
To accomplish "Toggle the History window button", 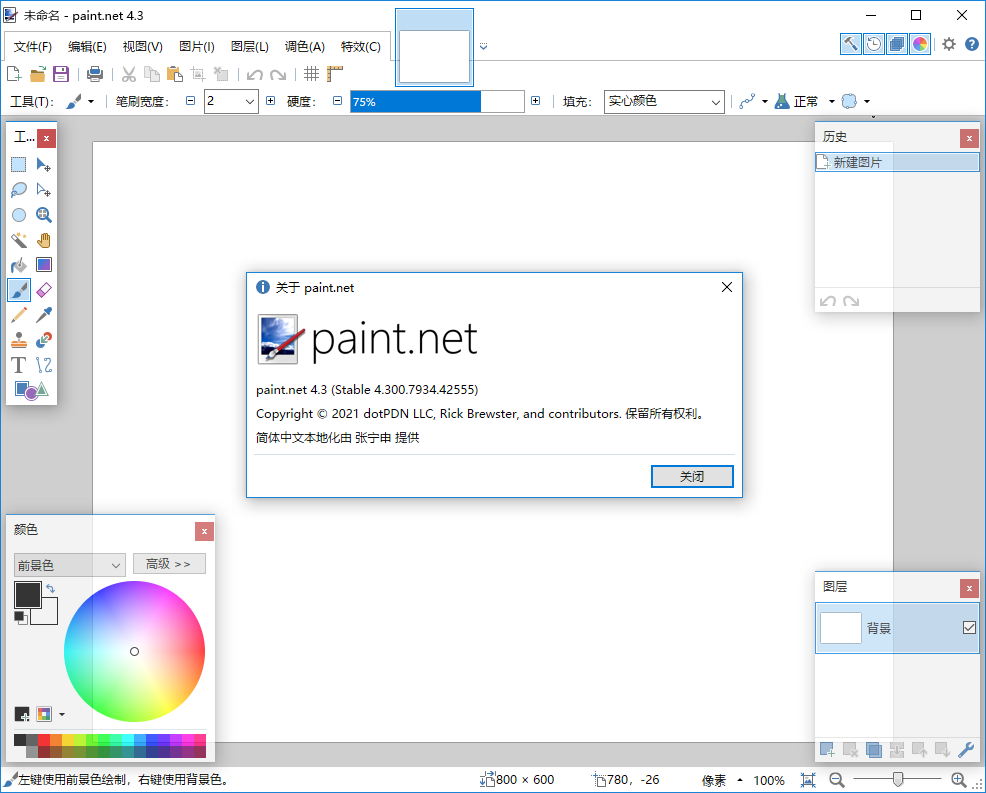I will [x=873, y=44].
